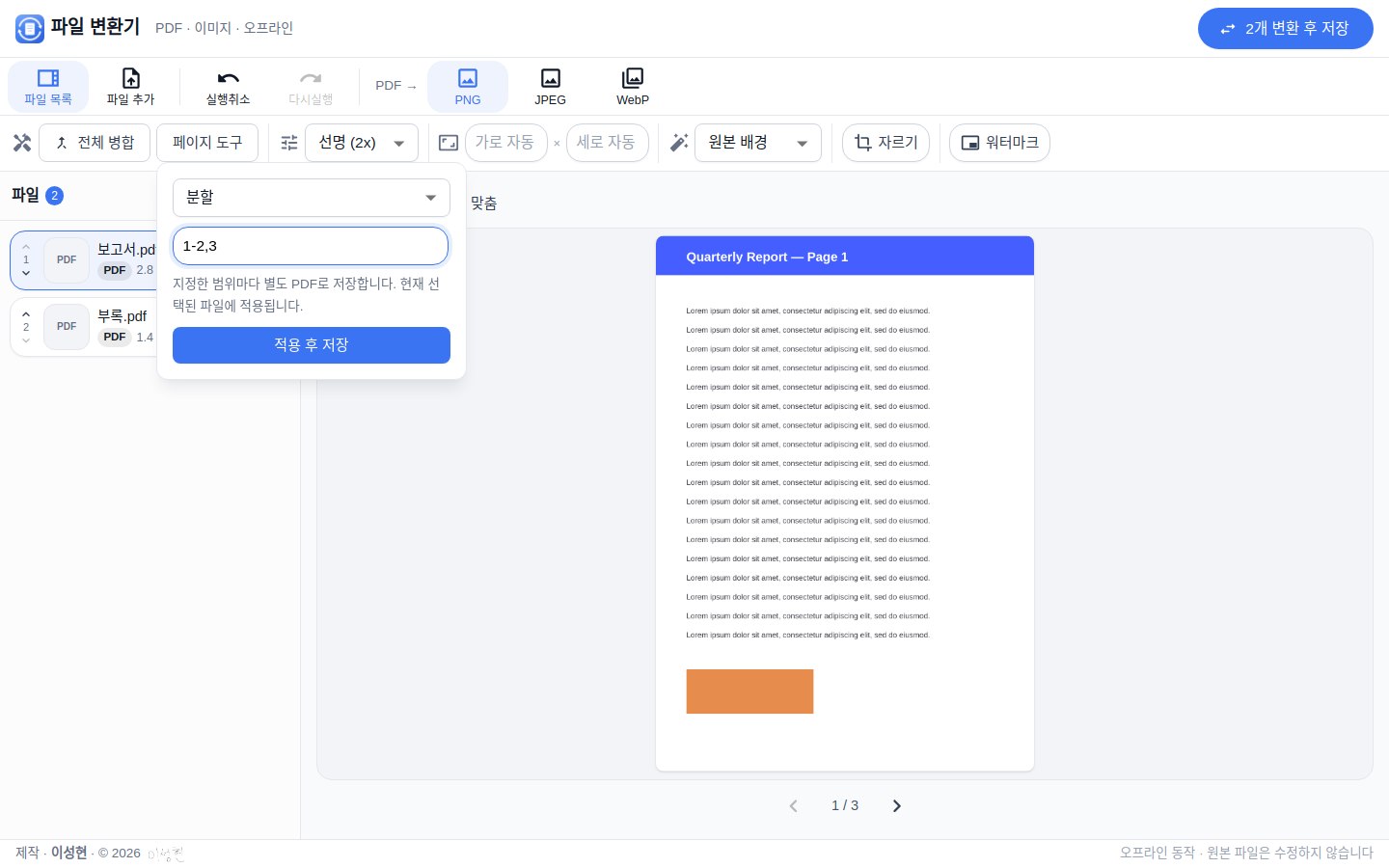Click the 1 / 3 page indicator

tap(845, 805)
